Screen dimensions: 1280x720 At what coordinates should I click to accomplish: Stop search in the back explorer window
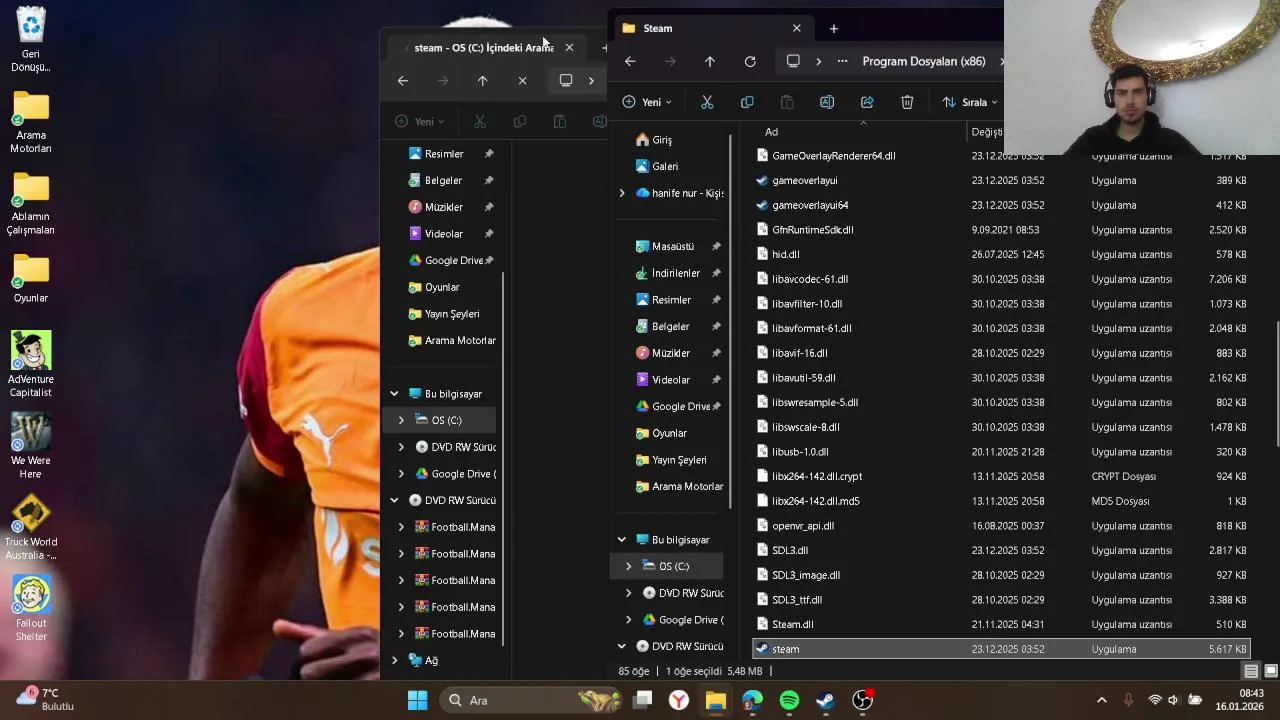coord(522,80)
